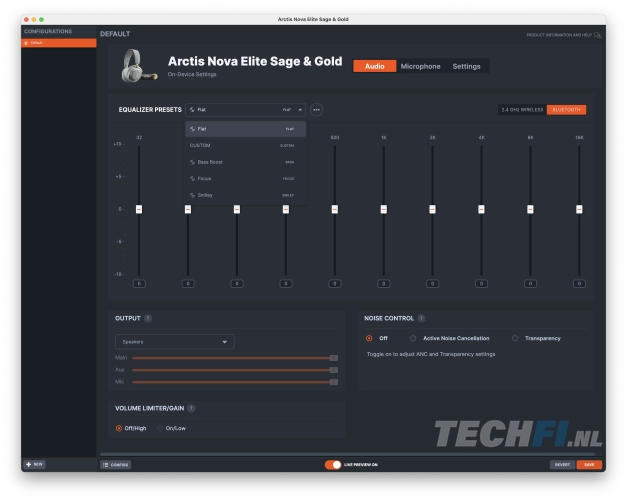Open the Configs list button
627x500 pixels.
(116, 465)
